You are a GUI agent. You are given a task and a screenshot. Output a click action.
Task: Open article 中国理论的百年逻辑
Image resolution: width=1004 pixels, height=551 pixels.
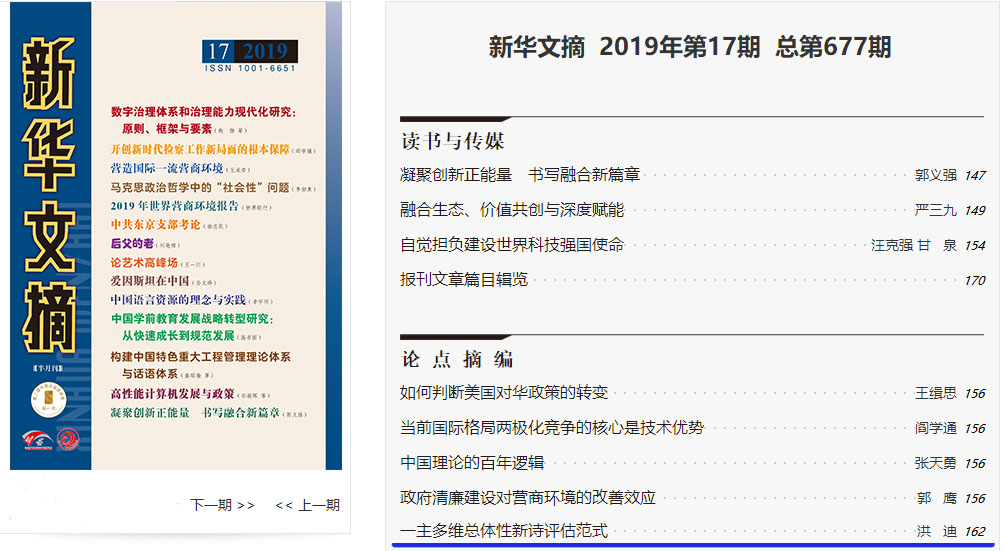coord(472,463)
